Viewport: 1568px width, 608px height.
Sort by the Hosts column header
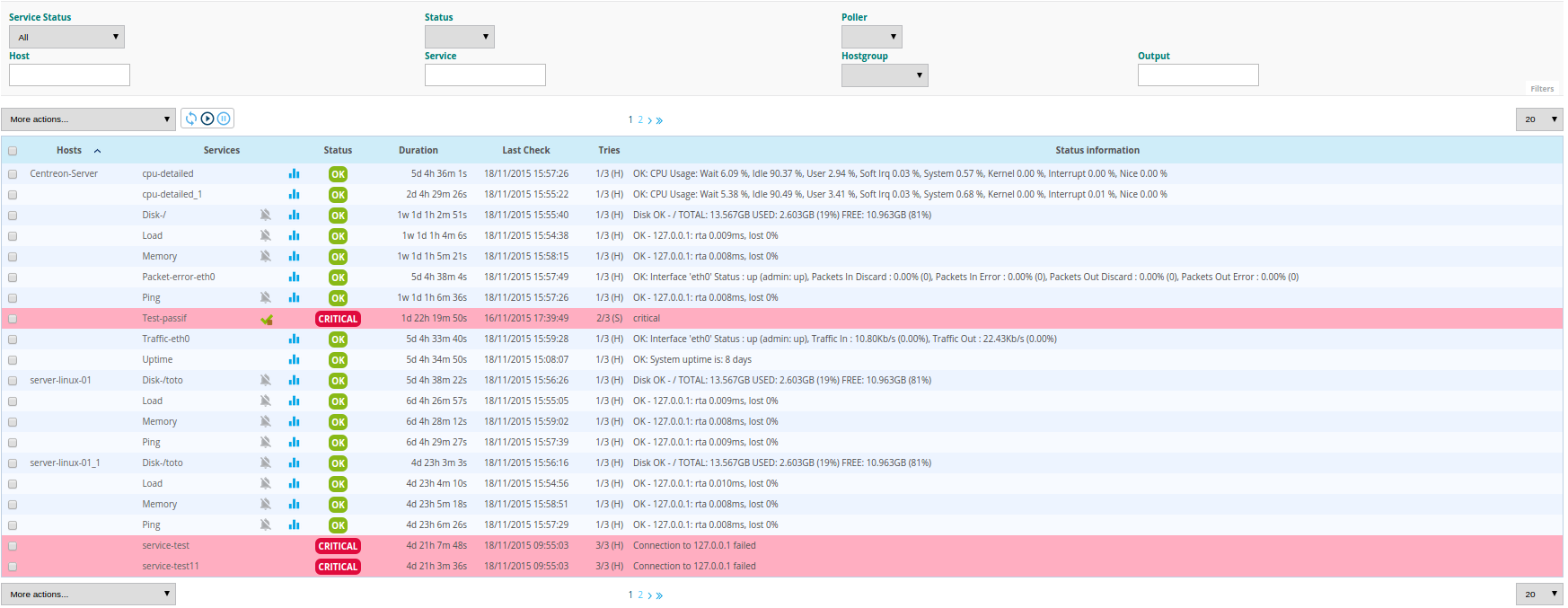pos(69,150)
